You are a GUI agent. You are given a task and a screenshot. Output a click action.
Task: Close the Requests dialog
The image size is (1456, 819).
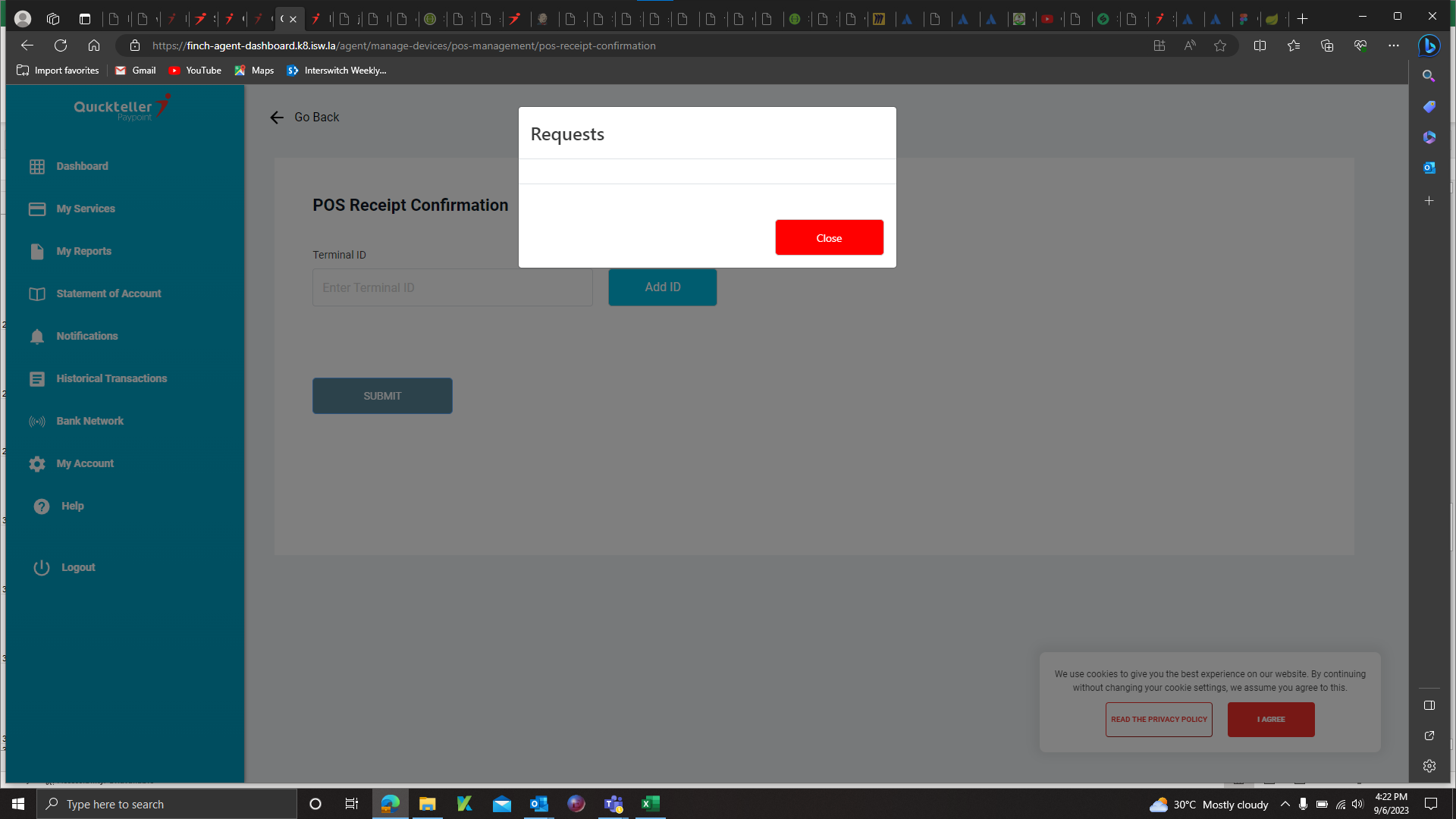tap(829, 238)
